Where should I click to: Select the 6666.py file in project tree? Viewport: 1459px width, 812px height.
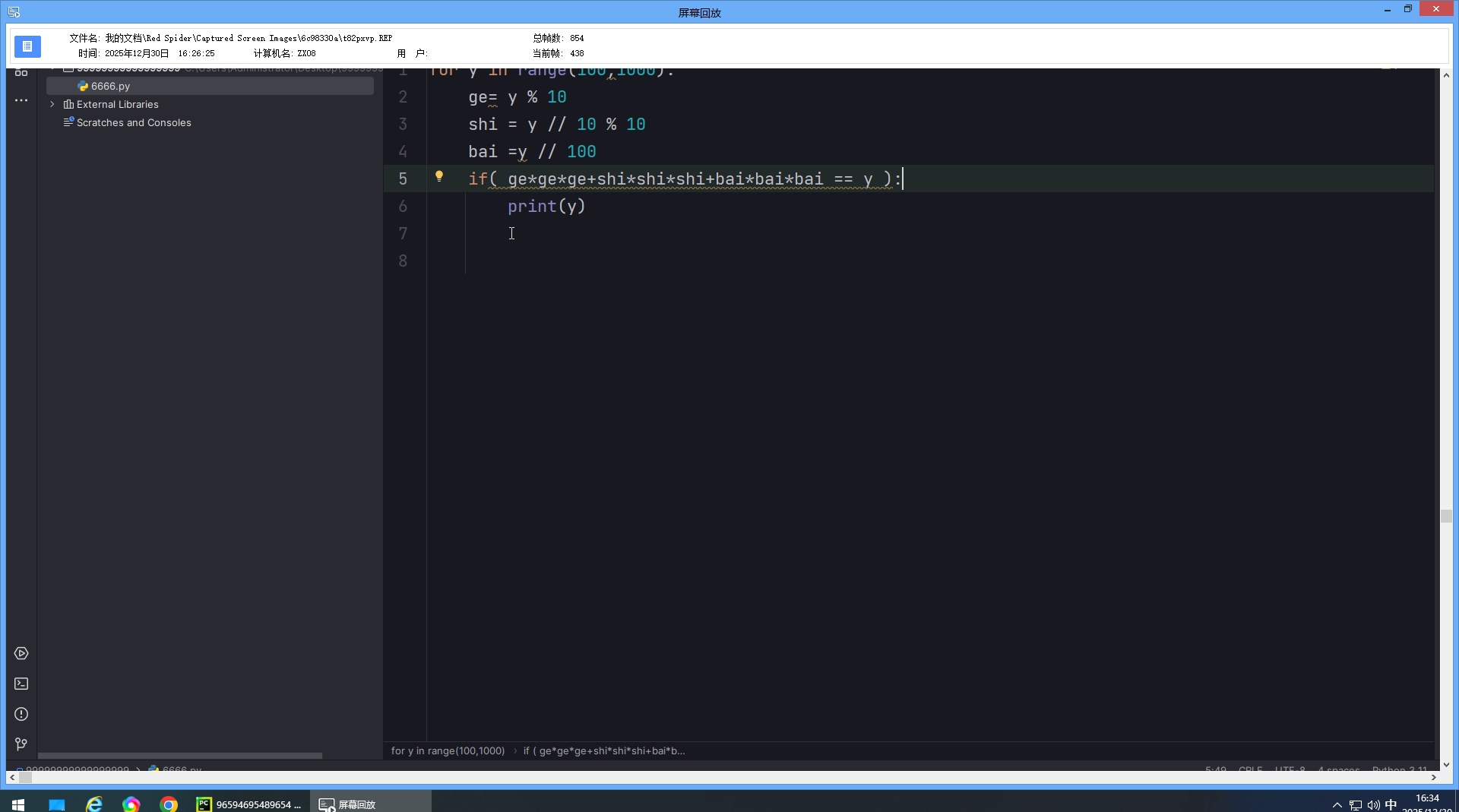[x=110, y=86]
